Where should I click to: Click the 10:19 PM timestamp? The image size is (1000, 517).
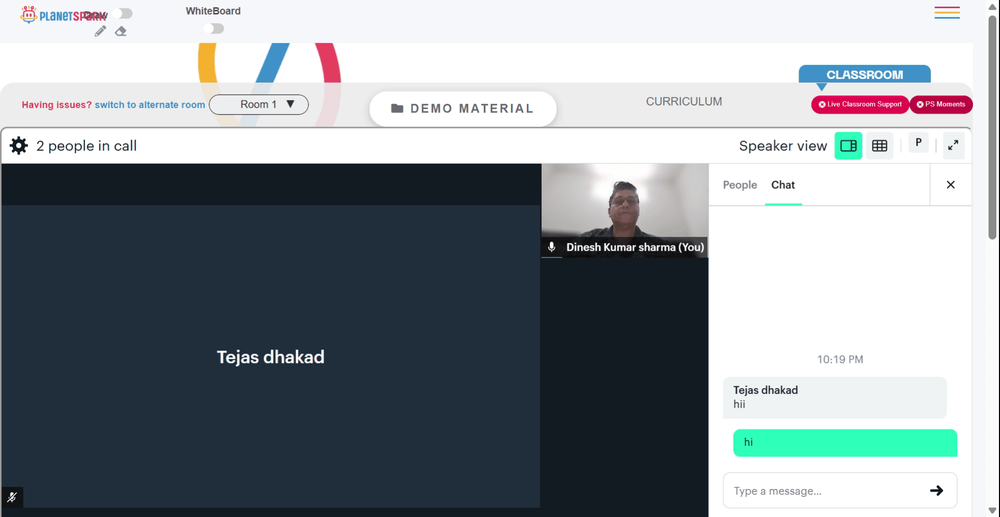840,360
